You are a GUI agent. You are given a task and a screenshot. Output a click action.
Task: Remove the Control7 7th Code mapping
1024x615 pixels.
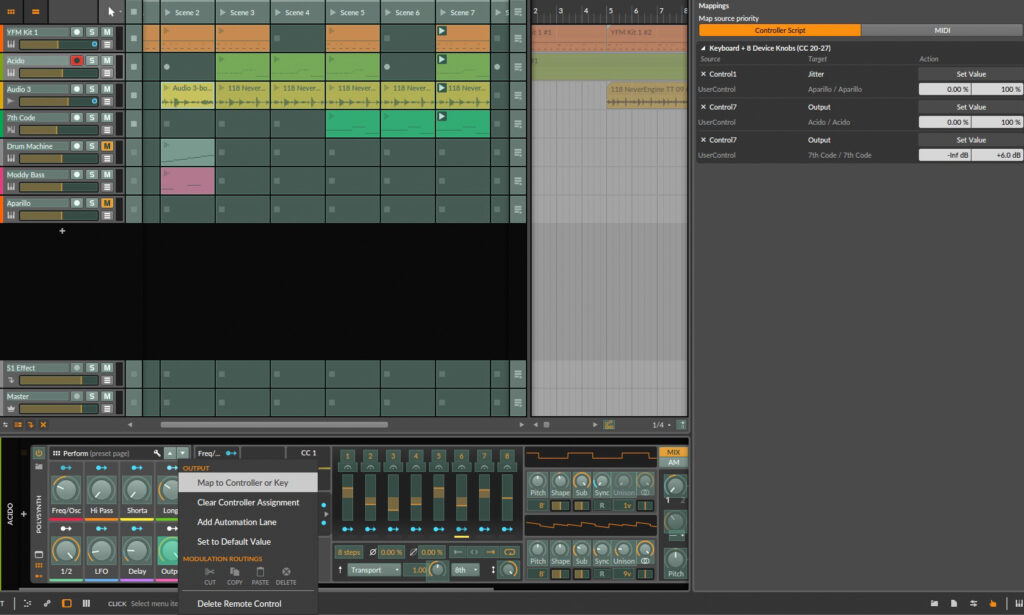pyautogui.click(x=703, y=140)
